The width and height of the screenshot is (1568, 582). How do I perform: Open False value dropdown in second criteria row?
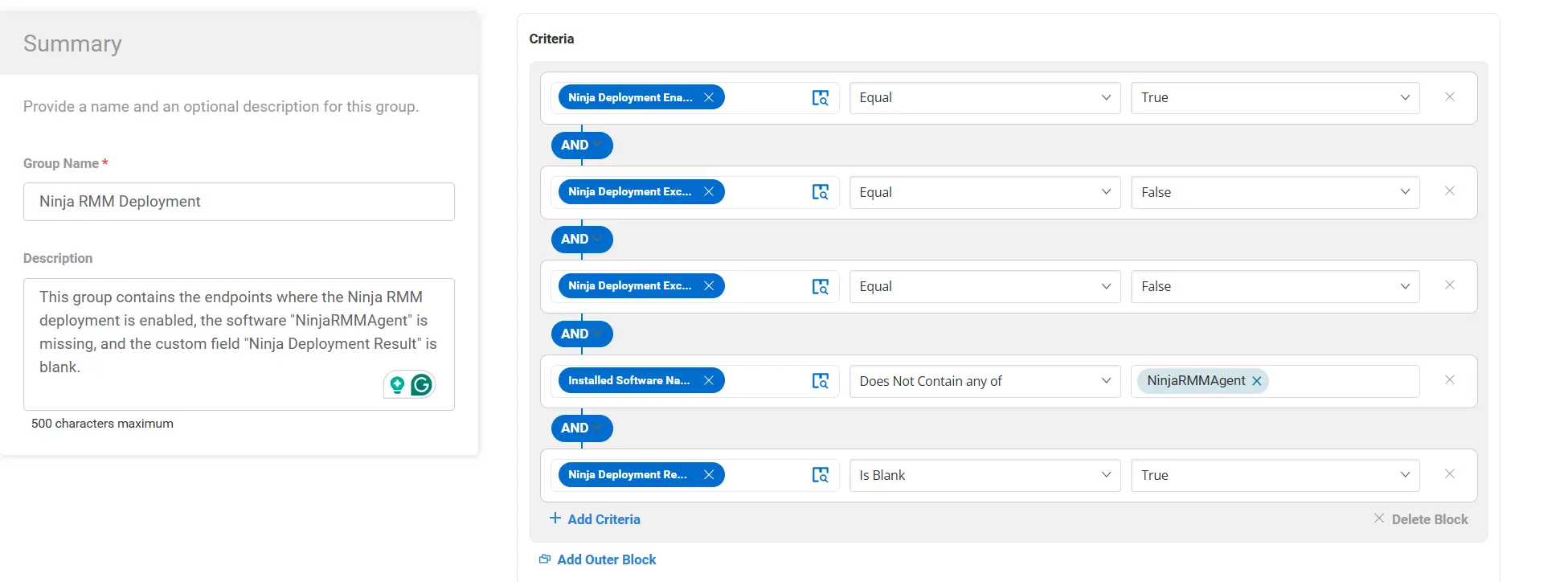1275,192
